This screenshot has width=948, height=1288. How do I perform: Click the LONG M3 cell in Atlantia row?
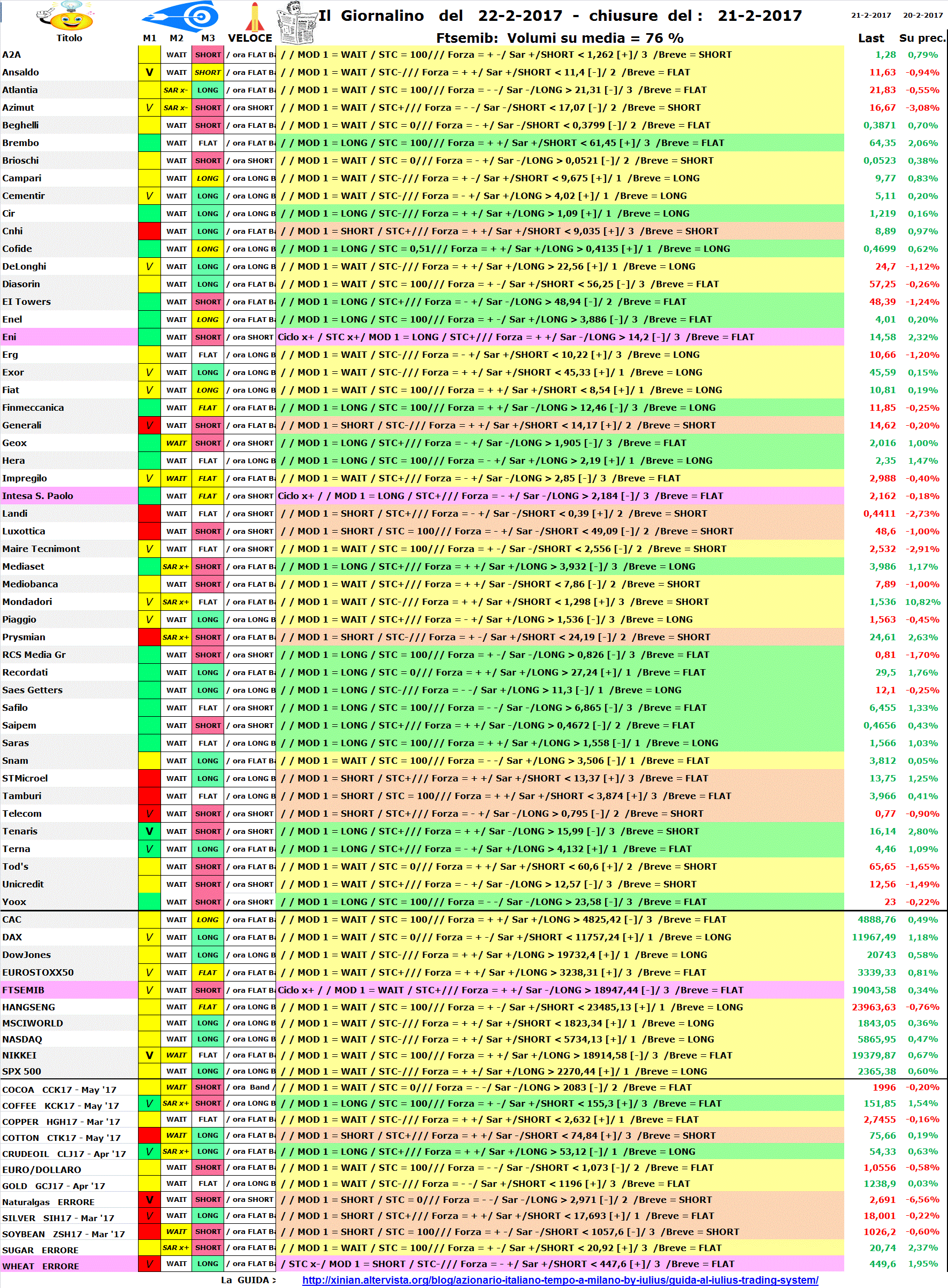tap(208, 90)
